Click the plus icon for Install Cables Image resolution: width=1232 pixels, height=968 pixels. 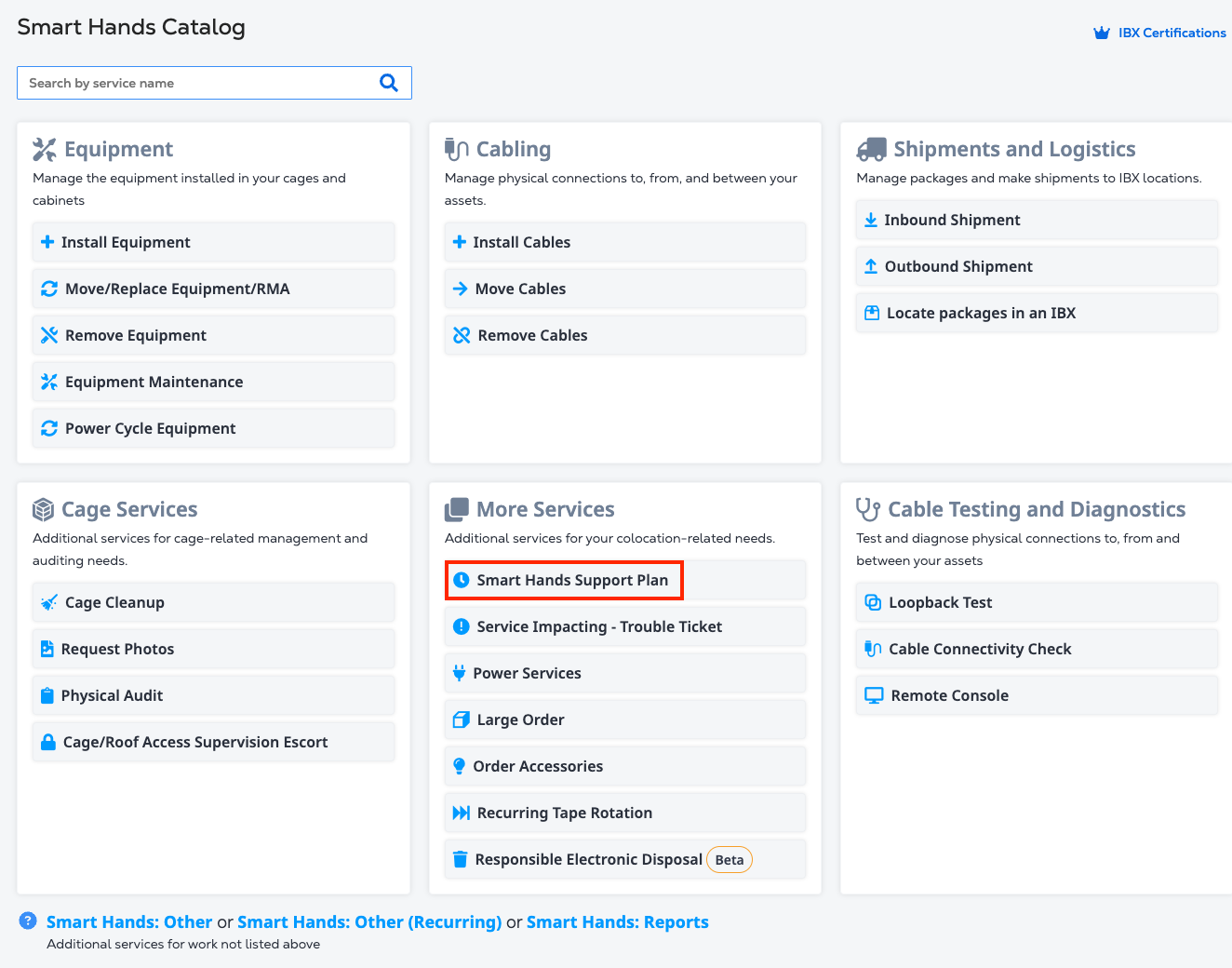pyautogui.click(x=460, y=242)
